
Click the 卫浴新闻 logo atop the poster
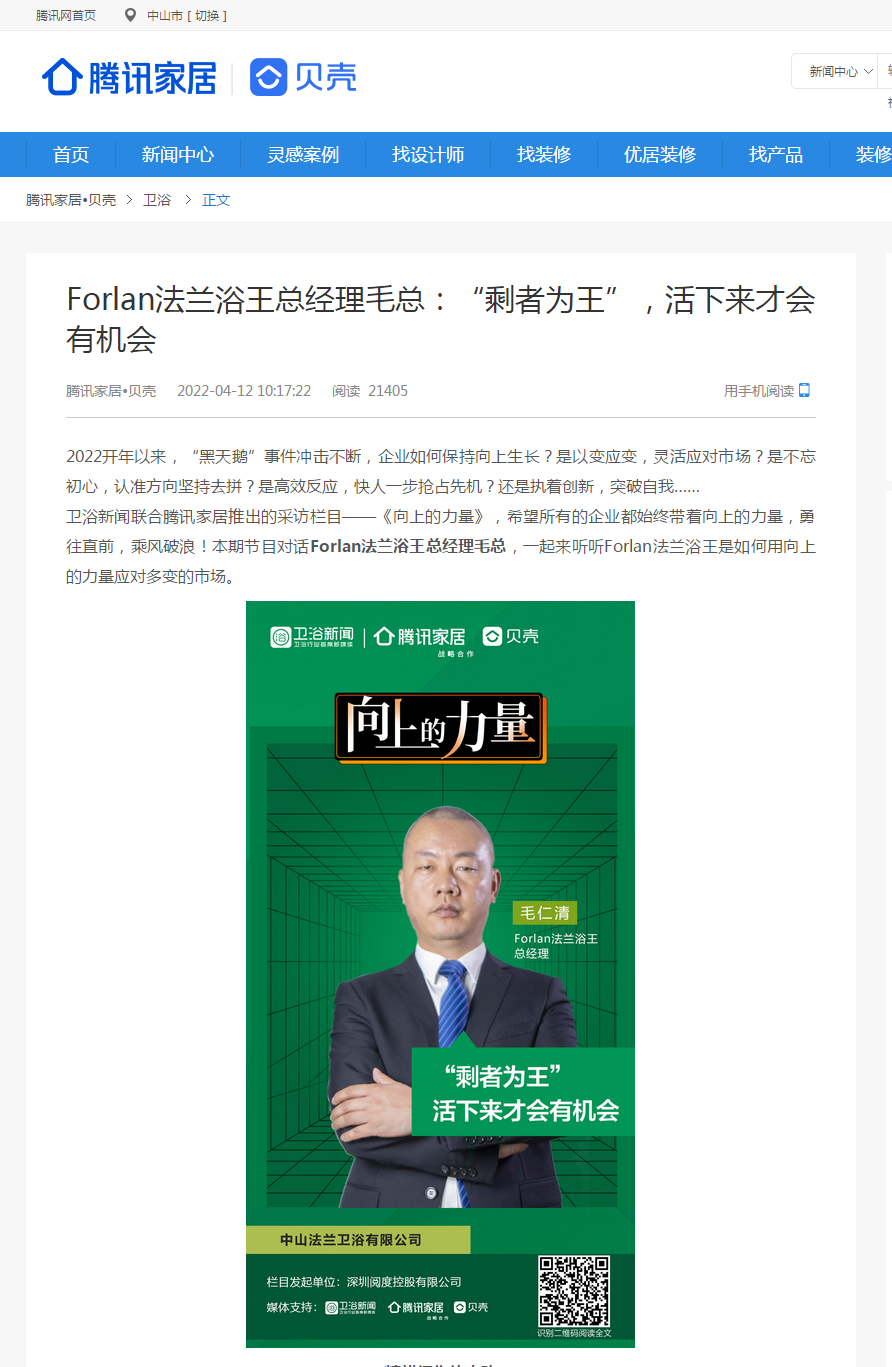(x=312, y=636)
